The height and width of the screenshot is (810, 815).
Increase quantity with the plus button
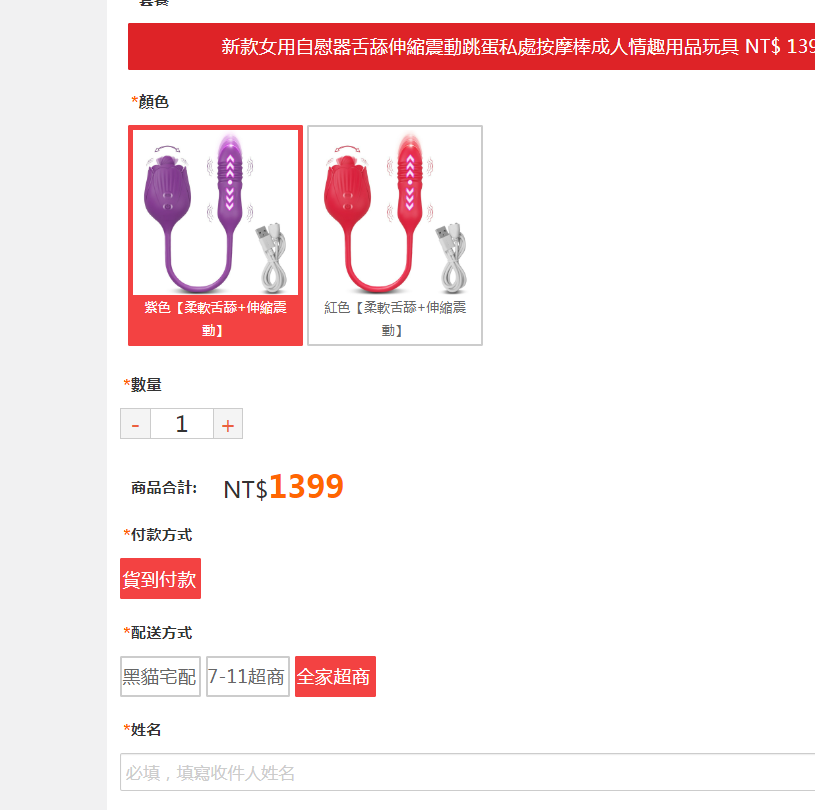228,424
